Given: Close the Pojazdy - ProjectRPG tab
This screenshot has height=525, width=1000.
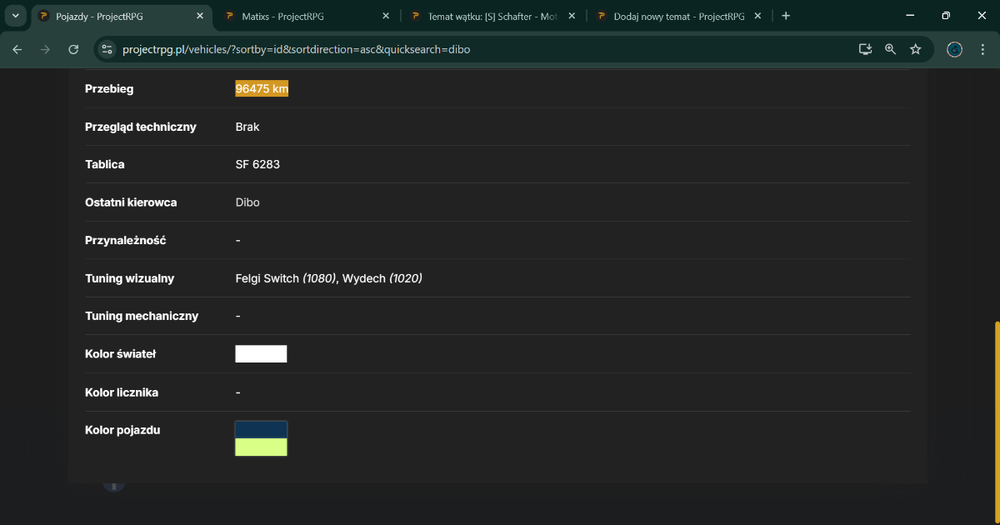Looking at the screenshot, I should pyautogui.click(x=200, y=16).
